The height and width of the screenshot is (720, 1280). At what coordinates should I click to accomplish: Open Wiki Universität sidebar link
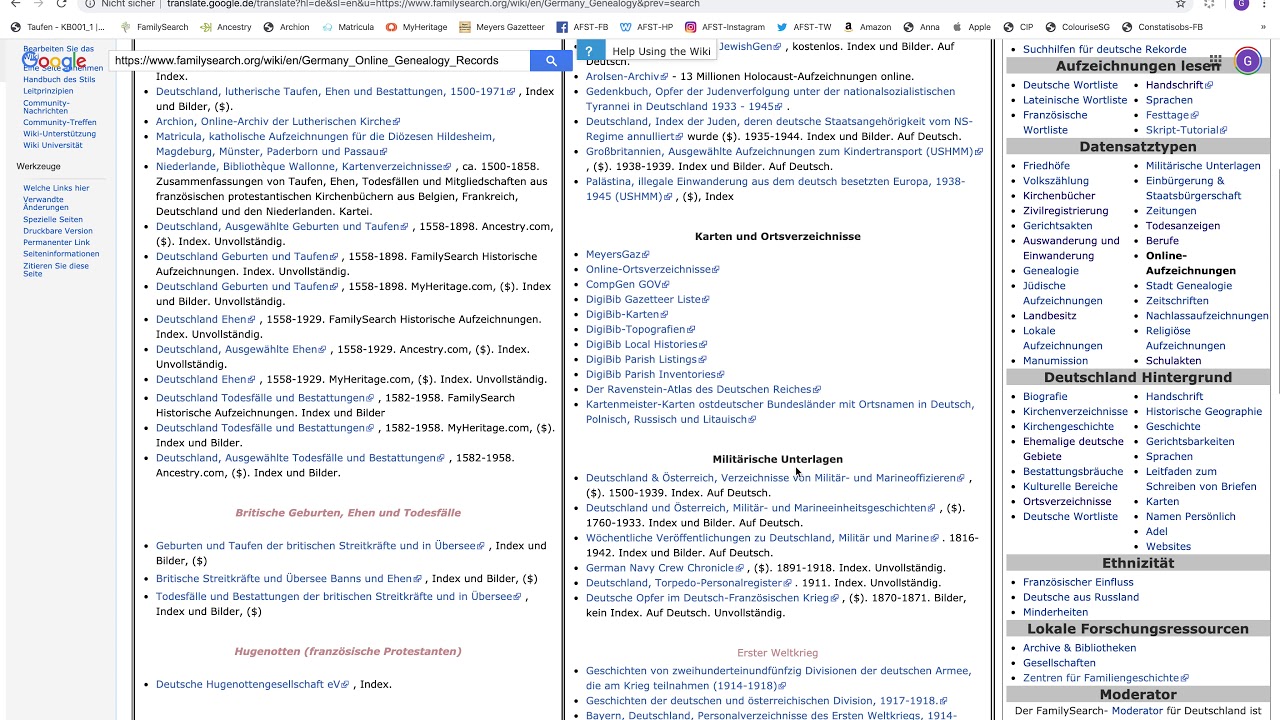click(x=53, y=145)
